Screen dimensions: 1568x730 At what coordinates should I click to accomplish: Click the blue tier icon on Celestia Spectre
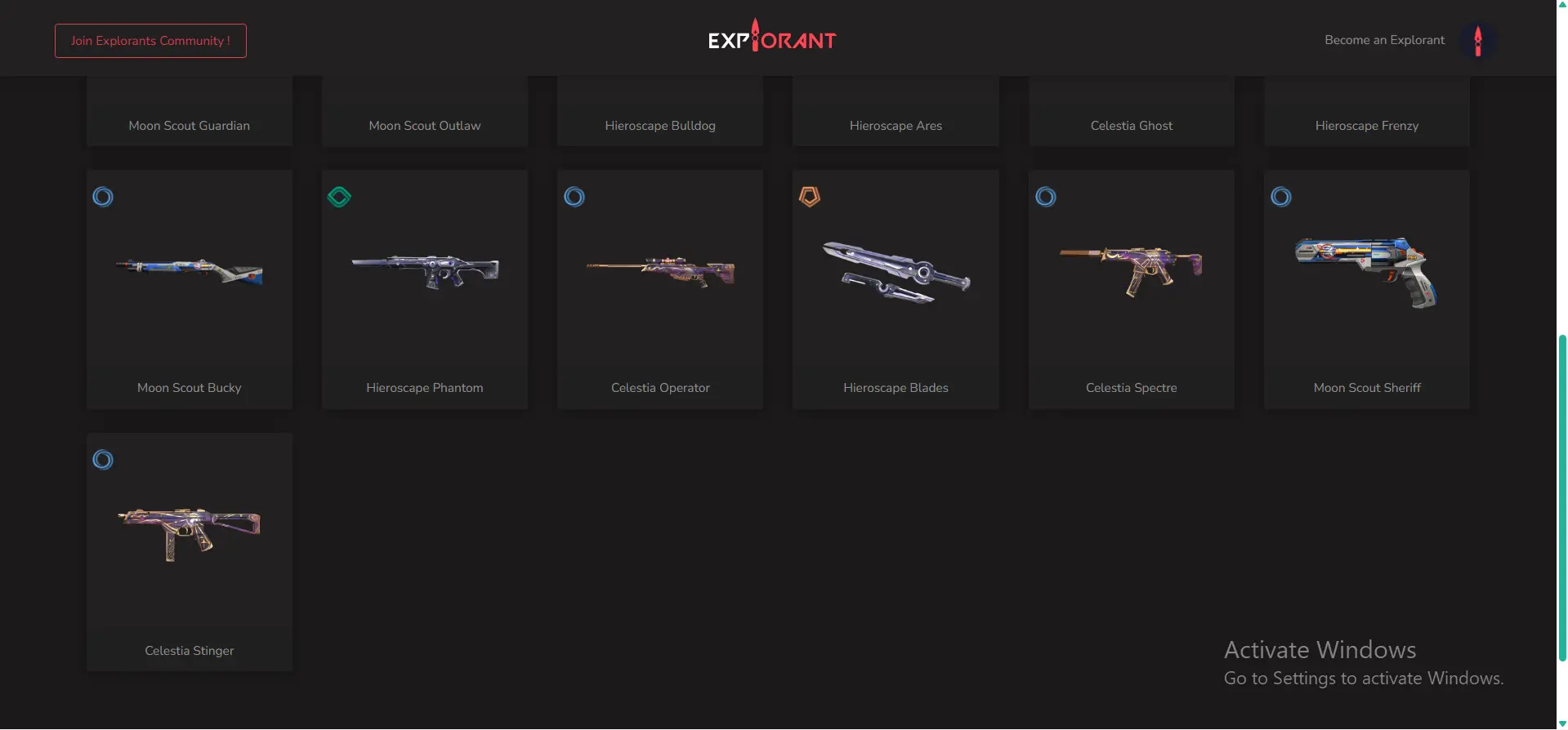(1046, 197)
